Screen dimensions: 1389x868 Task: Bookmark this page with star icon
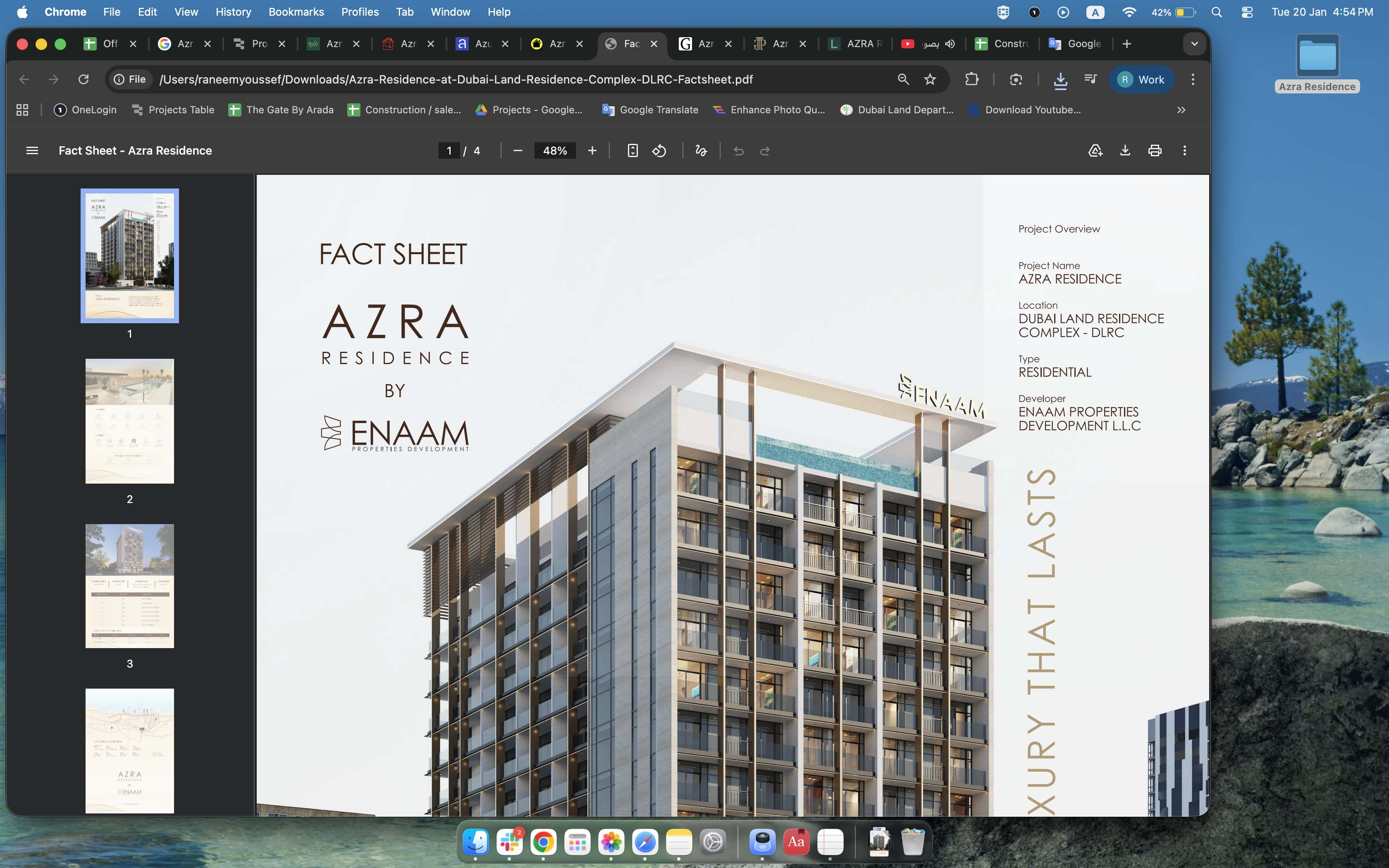tap(930, 79)
